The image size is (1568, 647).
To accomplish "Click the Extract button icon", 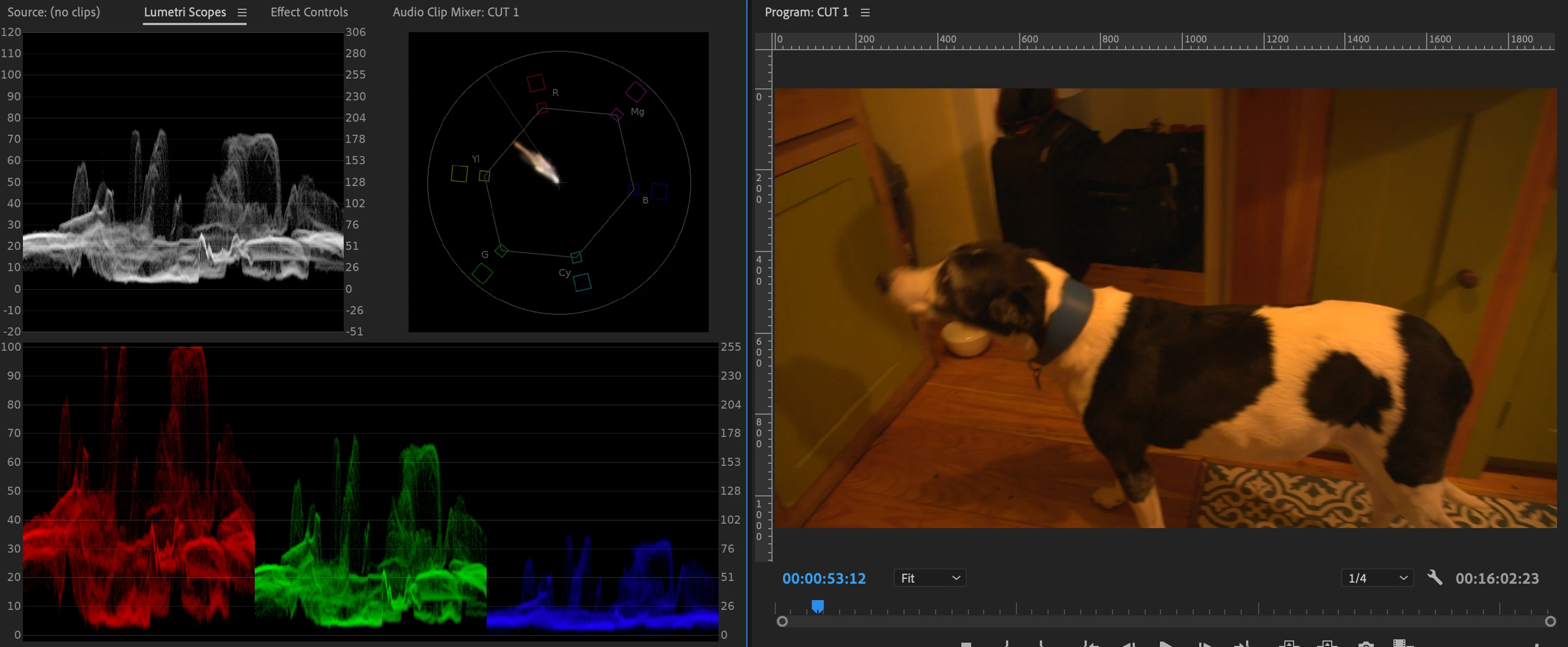I will [x=1327, y=644].
